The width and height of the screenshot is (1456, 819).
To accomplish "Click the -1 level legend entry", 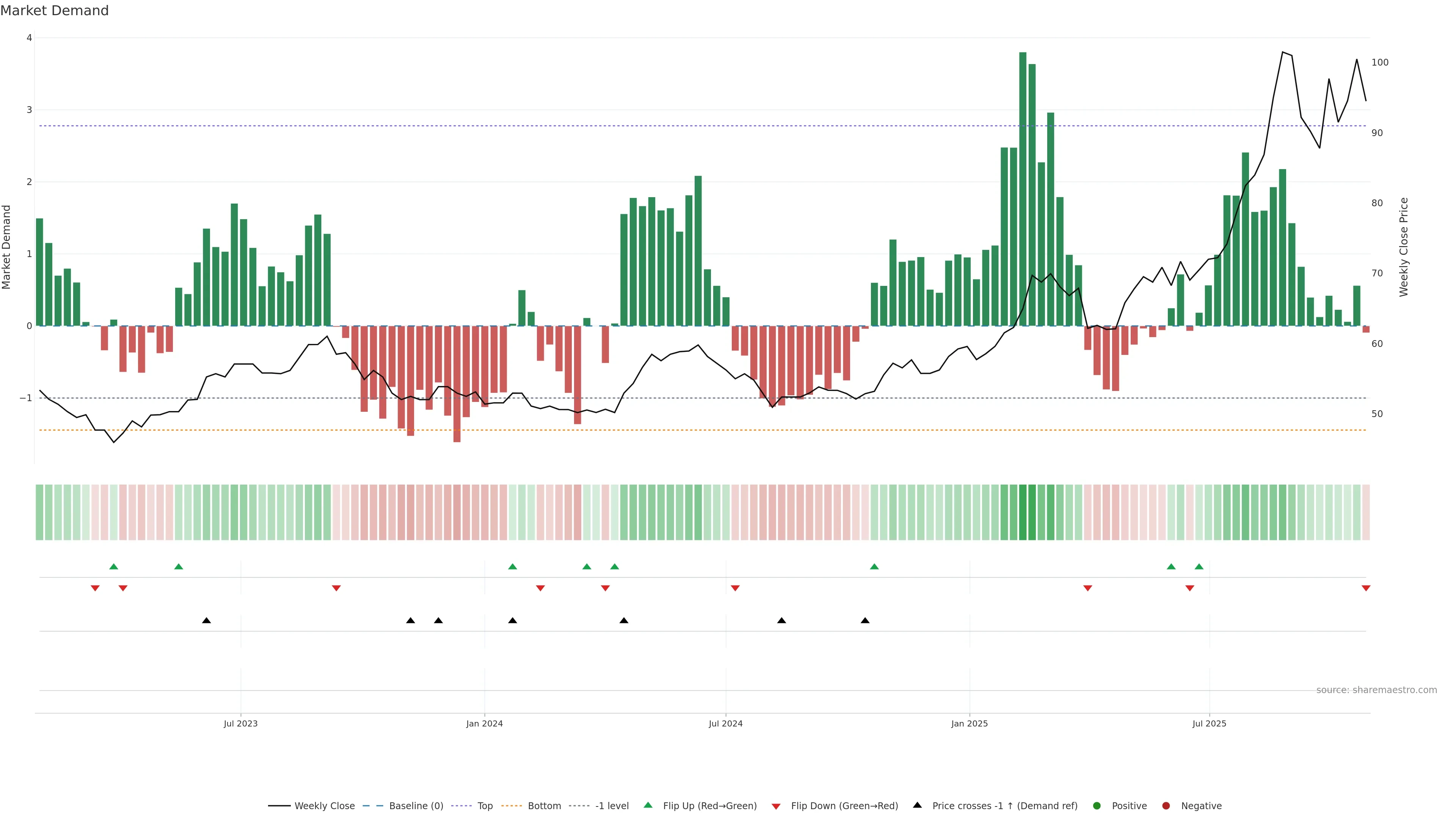I will pos(612,805).
